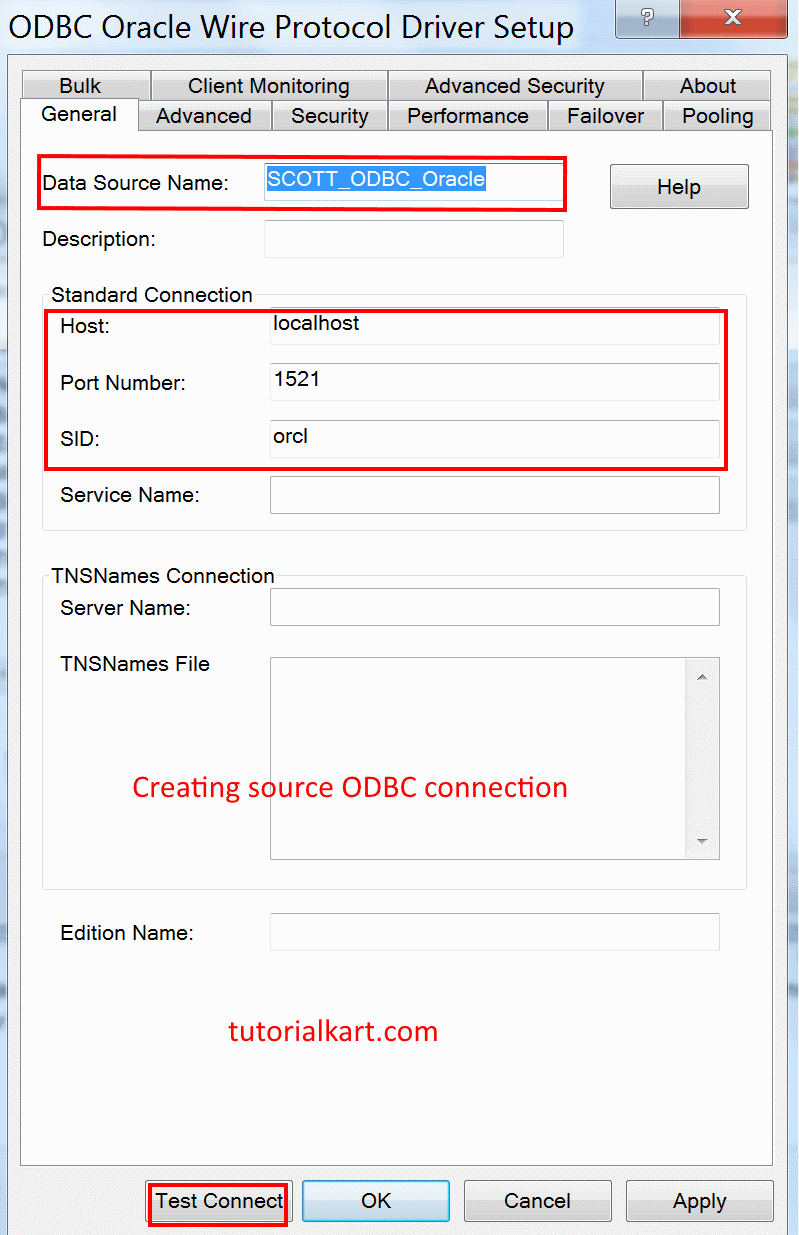Select the Performance tab
799x1235 pixels.
coord(468,116)
